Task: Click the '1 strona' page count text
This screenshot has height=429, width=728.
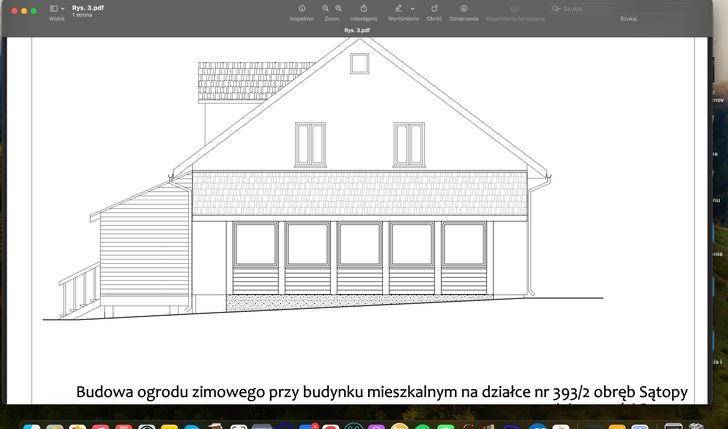Action: click(82, 15)
